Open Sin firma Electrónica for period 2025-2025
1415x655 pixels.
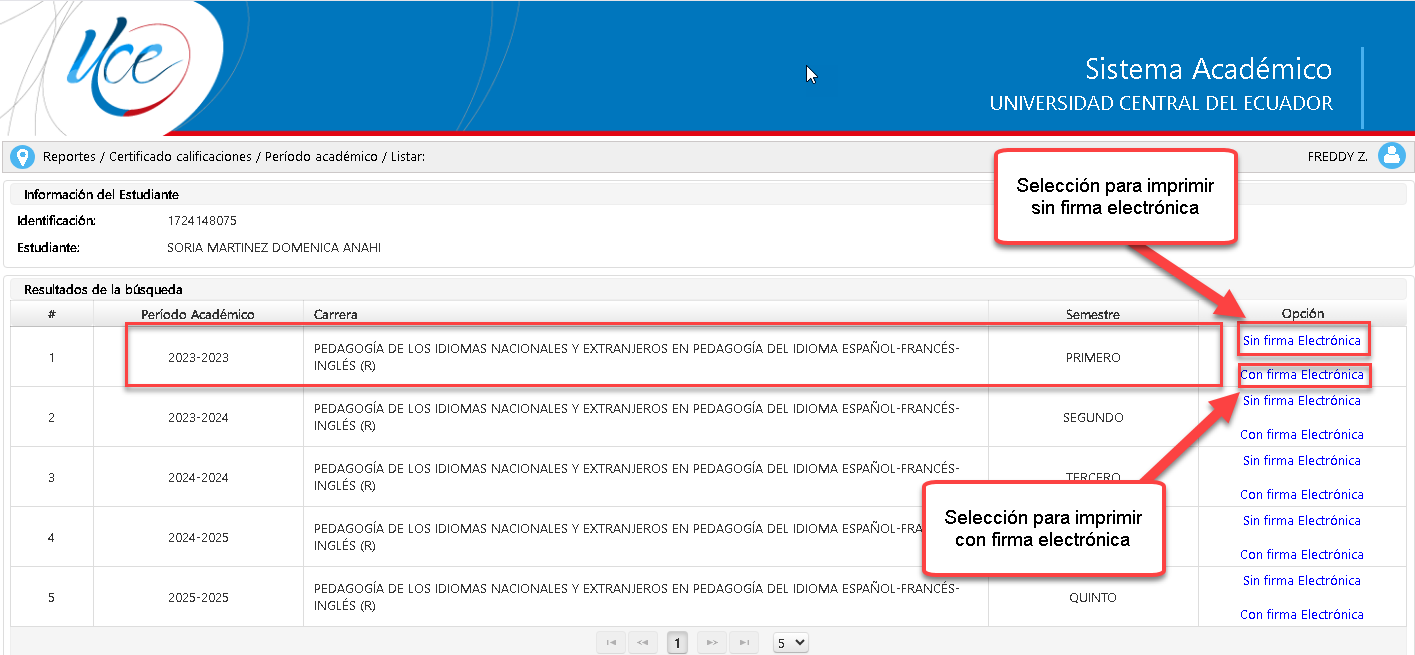1301,581
